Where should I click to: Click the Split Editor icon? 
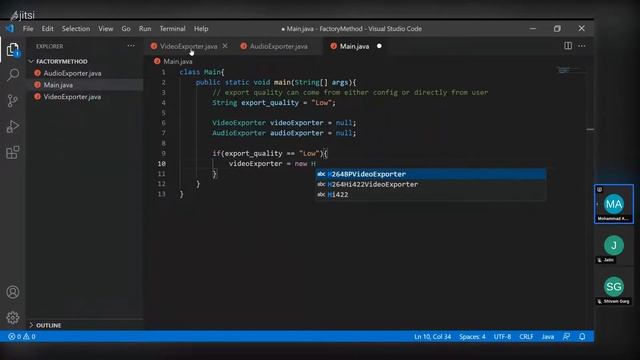(568, 46)
